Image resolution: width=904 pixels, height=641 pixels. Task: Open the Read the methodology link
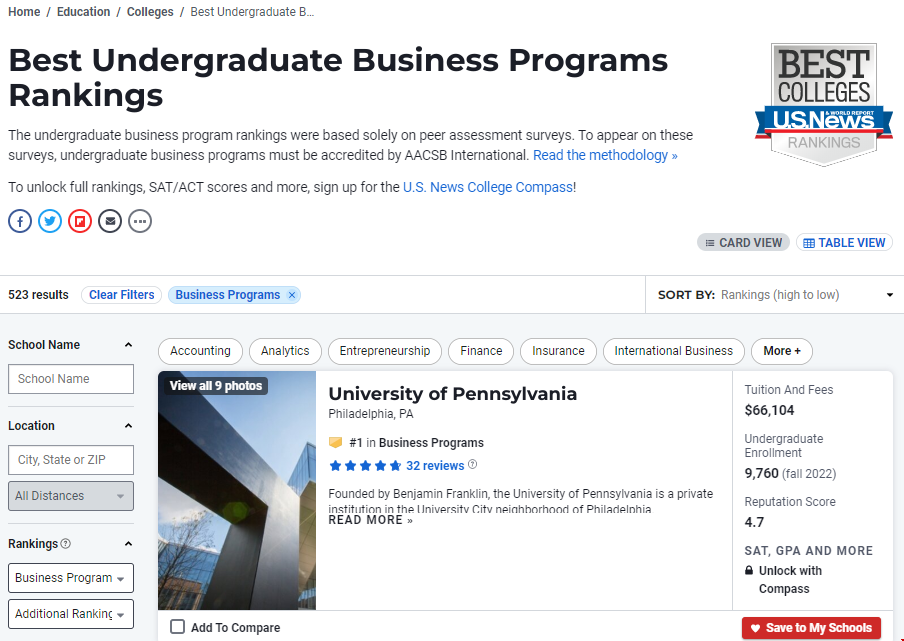click(x=605, y=155)
